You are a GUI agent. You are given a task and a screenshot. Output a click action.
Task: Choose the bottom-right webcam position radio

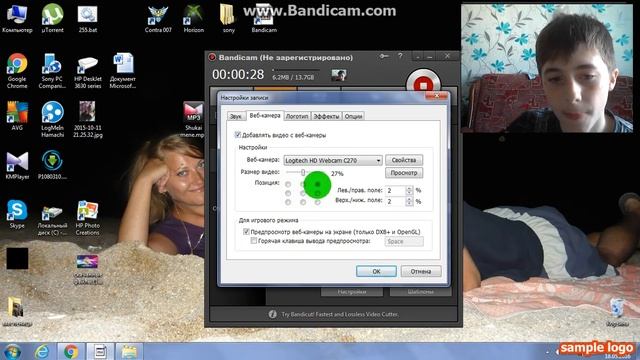pyautogui.click(x=318, y=202)
